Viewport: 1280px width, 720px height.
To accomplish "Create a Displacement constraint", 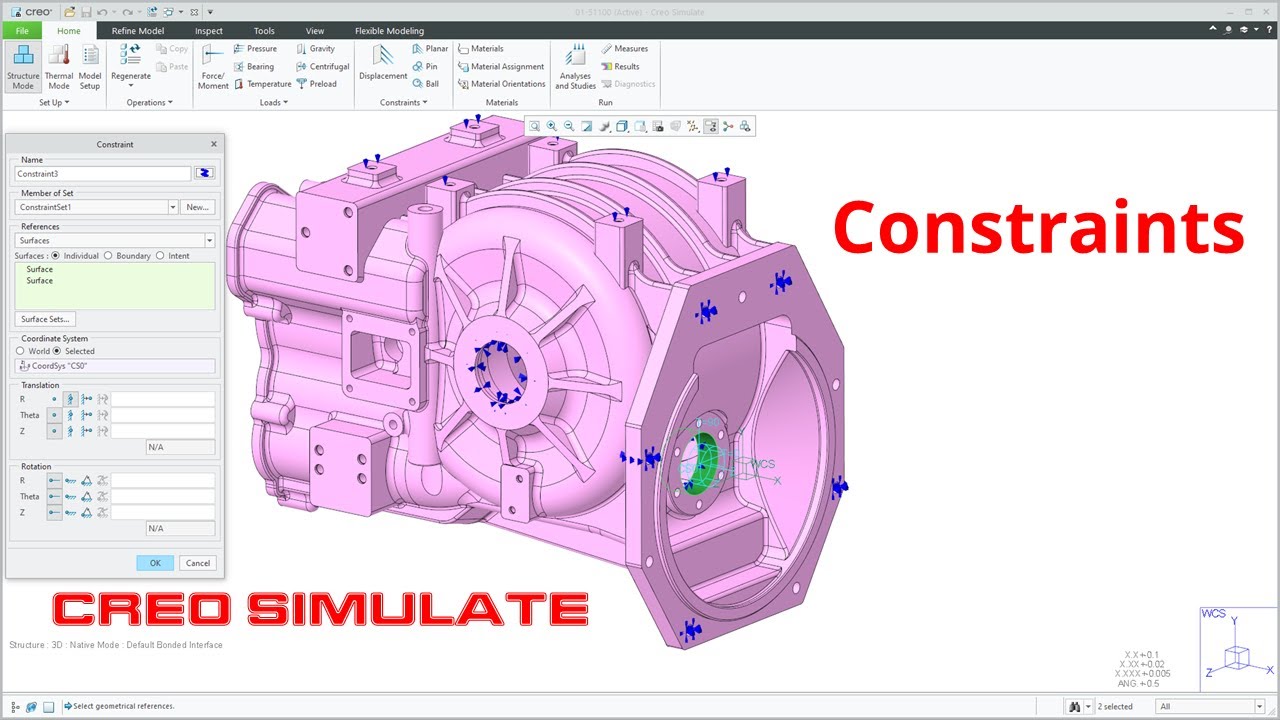I will pos(383,62).
